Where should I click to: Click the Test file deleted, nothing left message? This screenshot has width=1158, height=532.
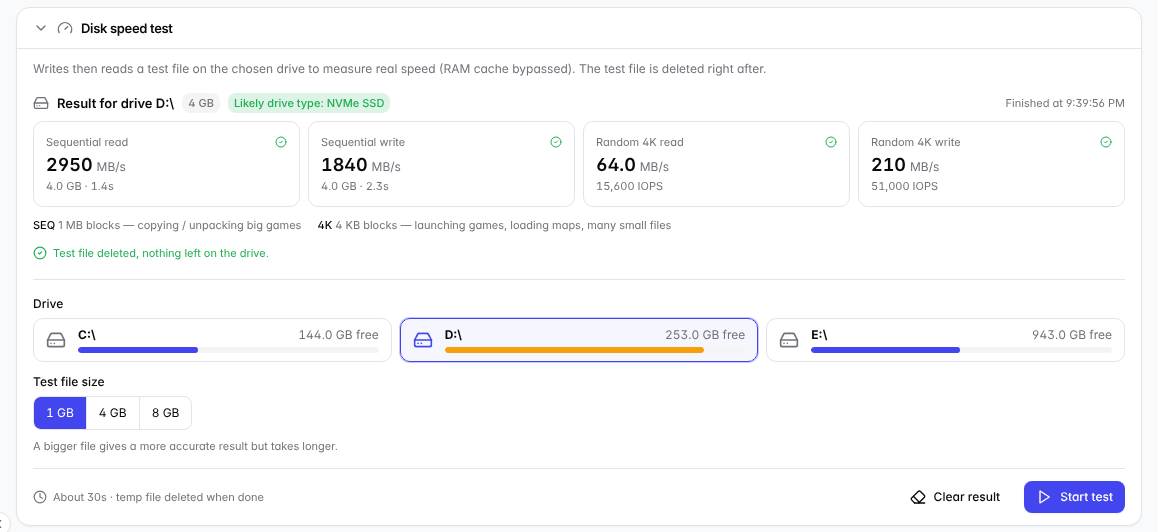coord(161,253)
